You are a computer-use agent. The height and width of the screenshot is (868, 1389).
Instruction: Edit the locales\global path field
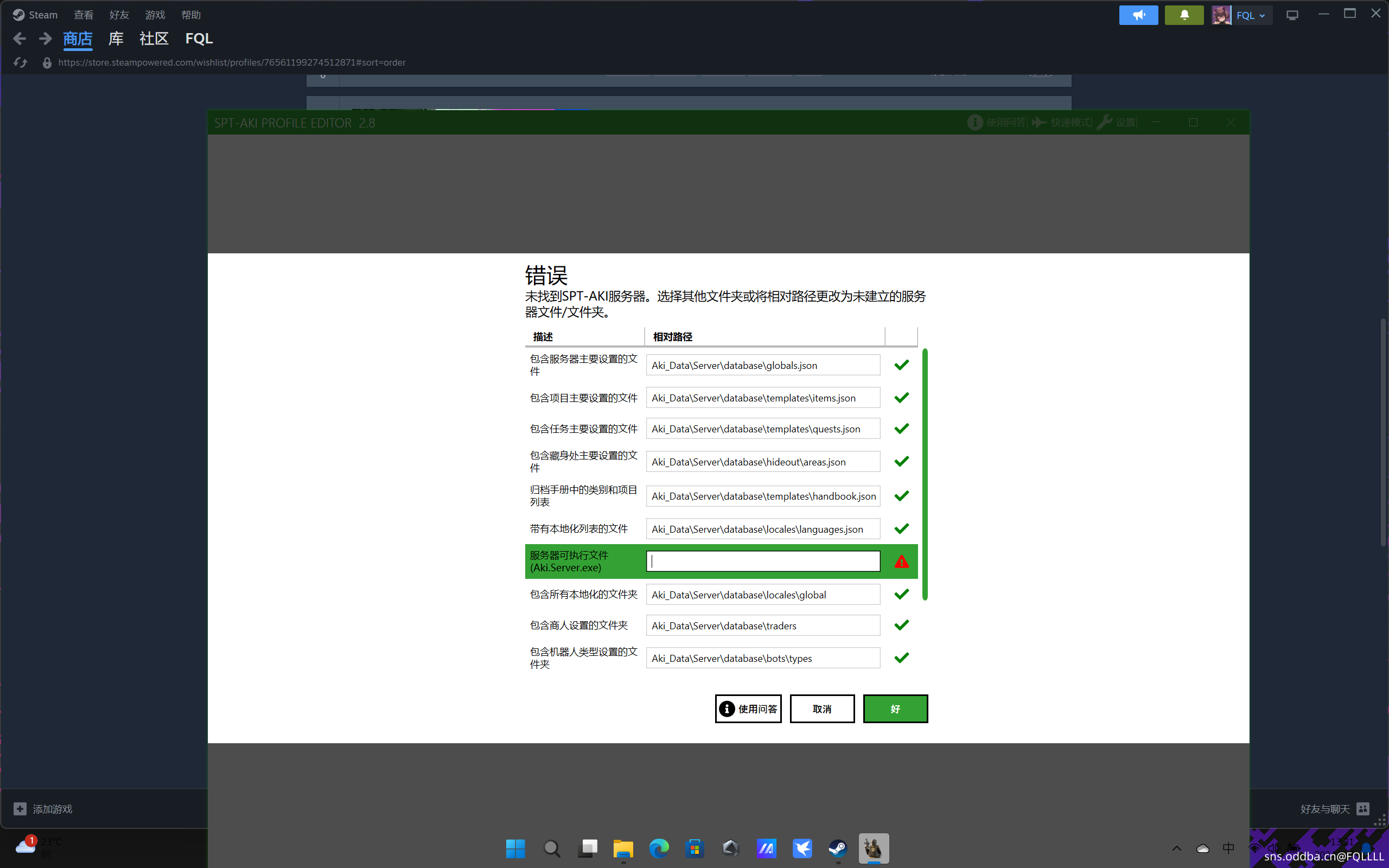click(x=763, y=595)
